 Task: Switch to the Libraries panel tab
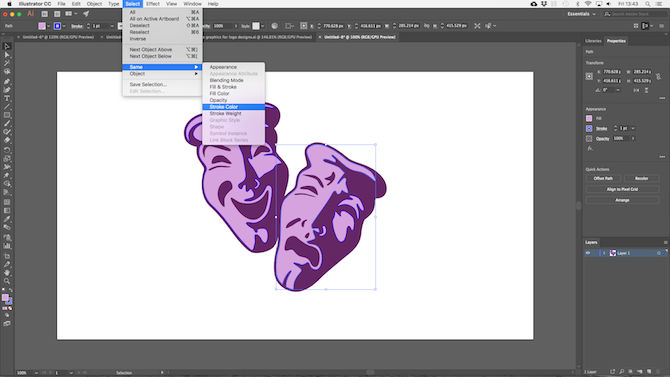[593, 41]
